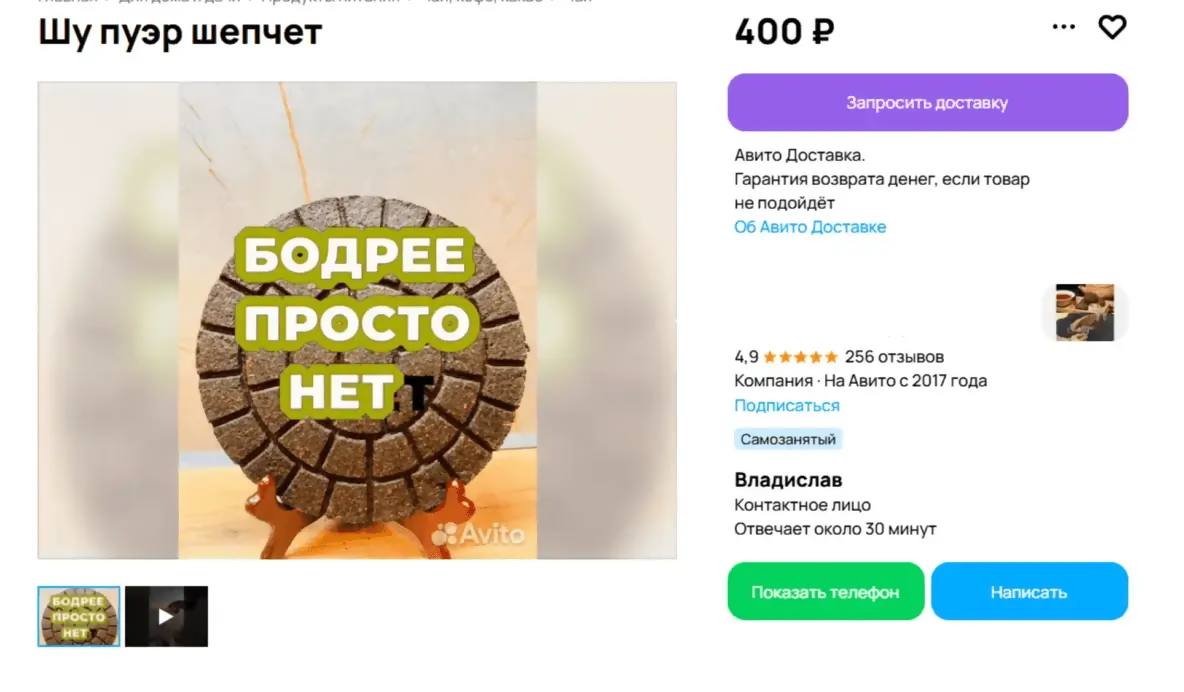The width and height of the screenshot is (1184, 692).
Task: Subscribe to seller via Подписаться
Action: click(787, 406)
